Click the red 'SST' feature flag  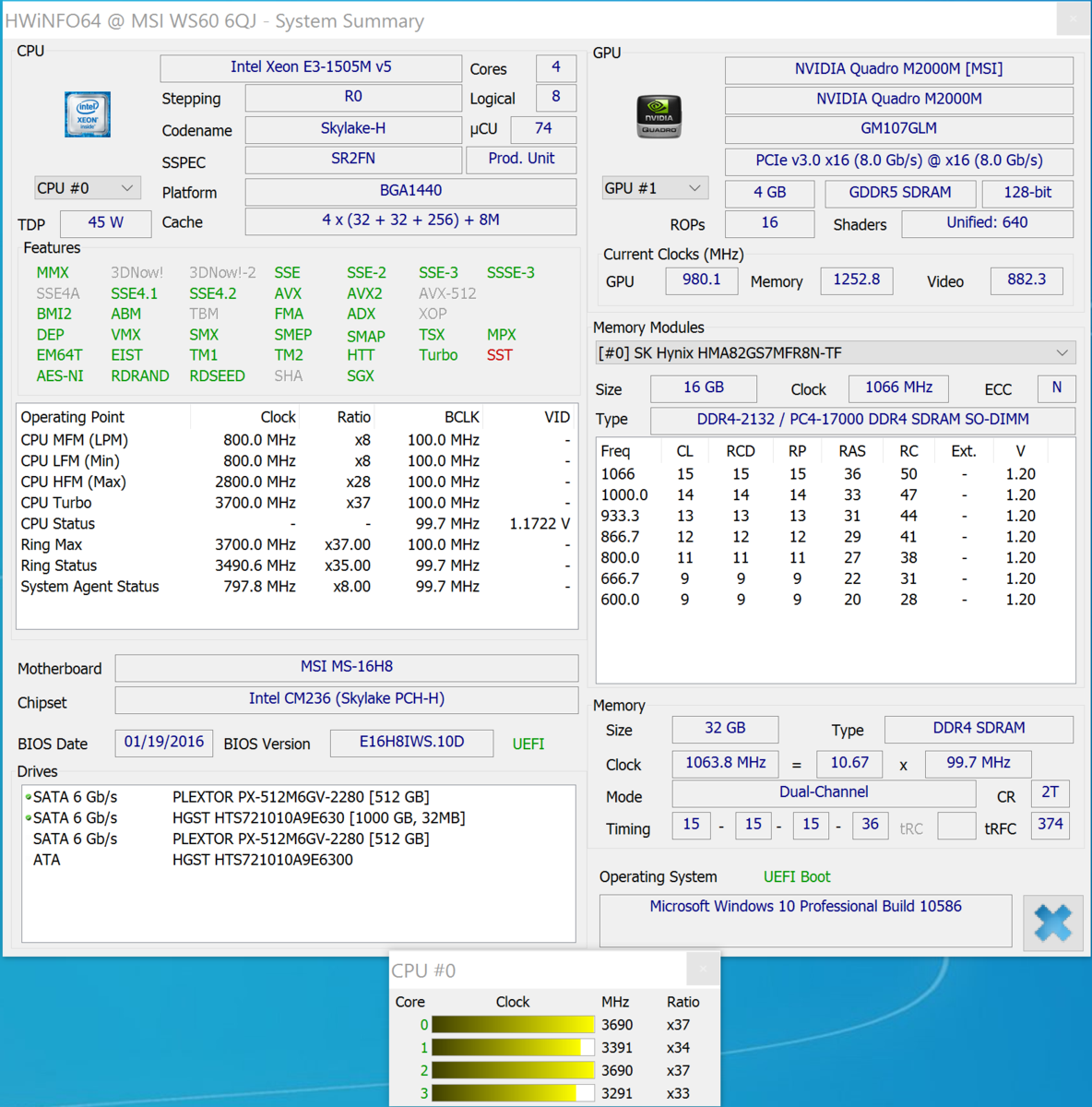[x=500, y=355]
